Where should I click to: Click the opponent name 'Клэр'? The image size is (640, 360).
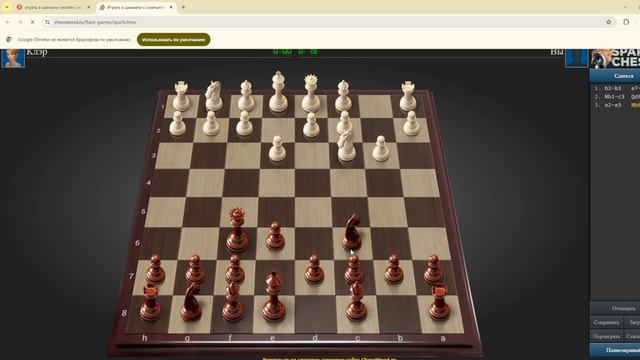[x=37, y=52]
